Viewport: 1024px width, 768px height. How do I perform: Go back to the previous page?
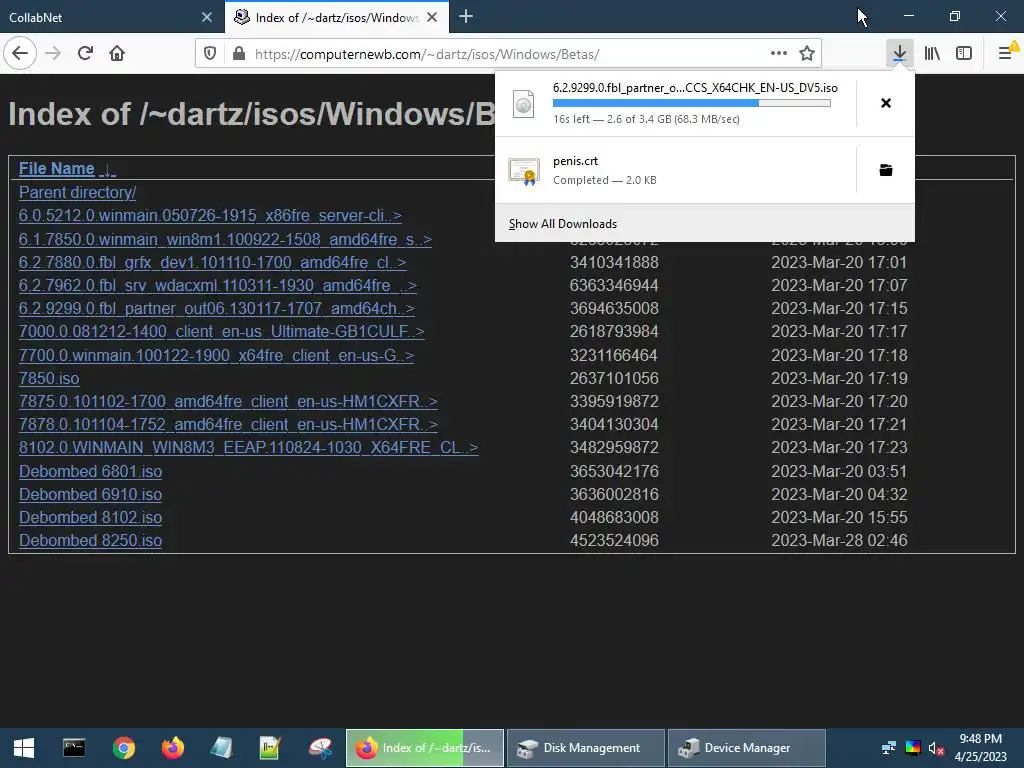(20, 54)
